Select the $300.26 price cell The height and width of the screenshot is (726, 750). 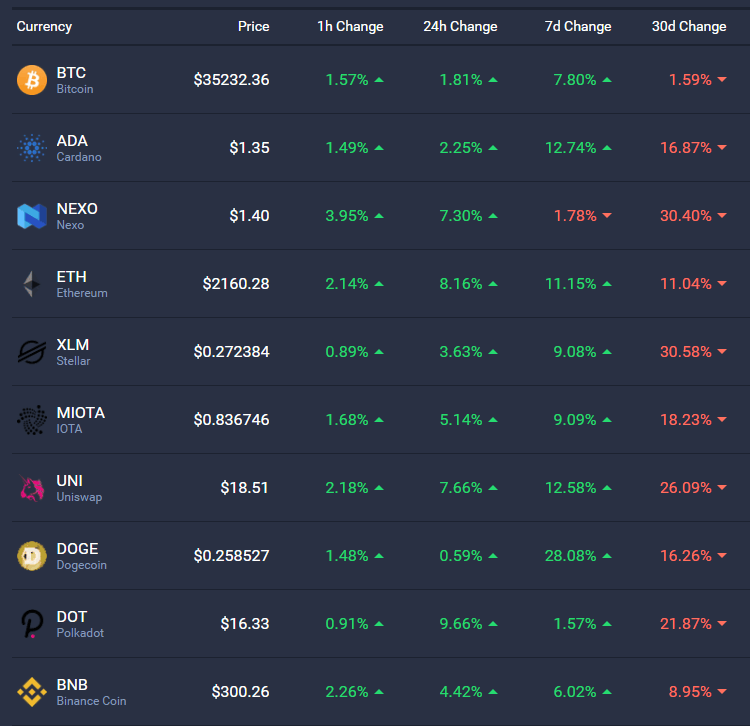[241, 692]
